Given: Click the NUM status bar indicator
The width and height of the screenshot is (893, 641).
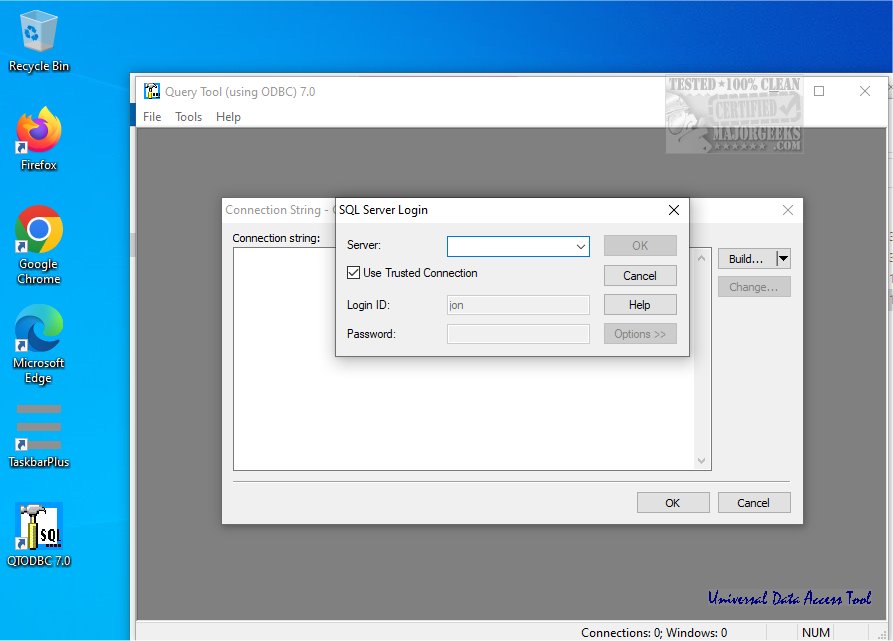Looking at the screenshot, I should click(816, 632).
